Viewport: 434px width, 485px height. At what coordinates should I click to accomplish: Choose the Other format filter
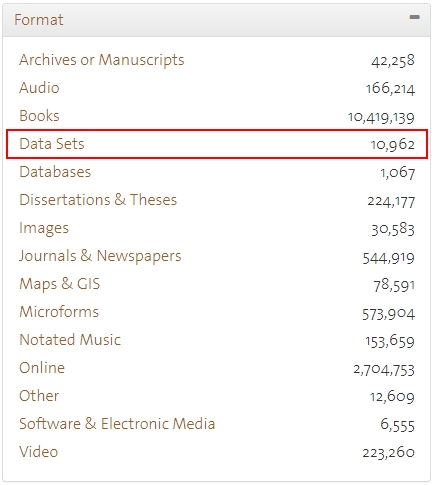39,396
